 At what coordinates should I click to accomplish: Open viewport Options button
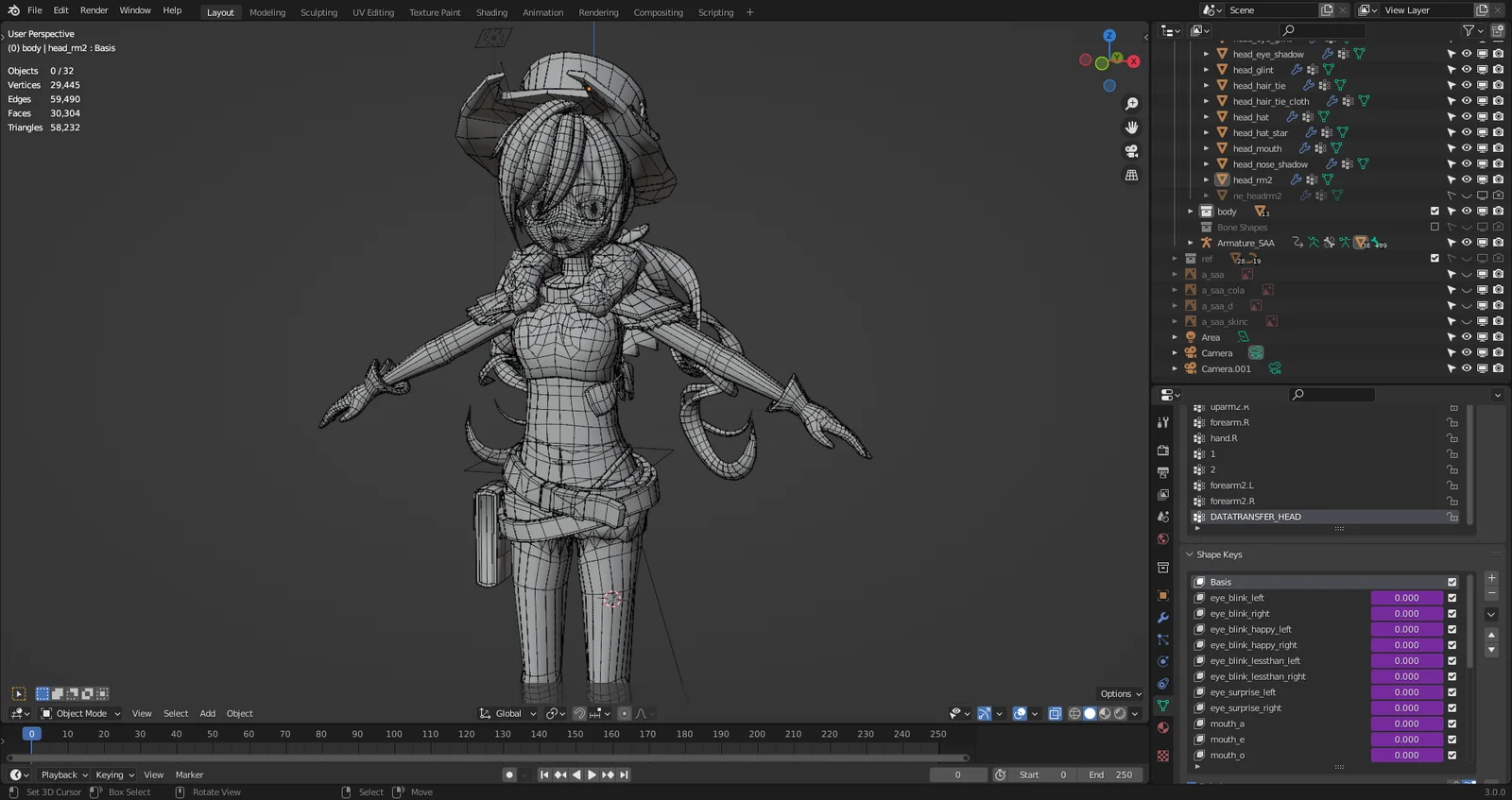pos(1120,694)
